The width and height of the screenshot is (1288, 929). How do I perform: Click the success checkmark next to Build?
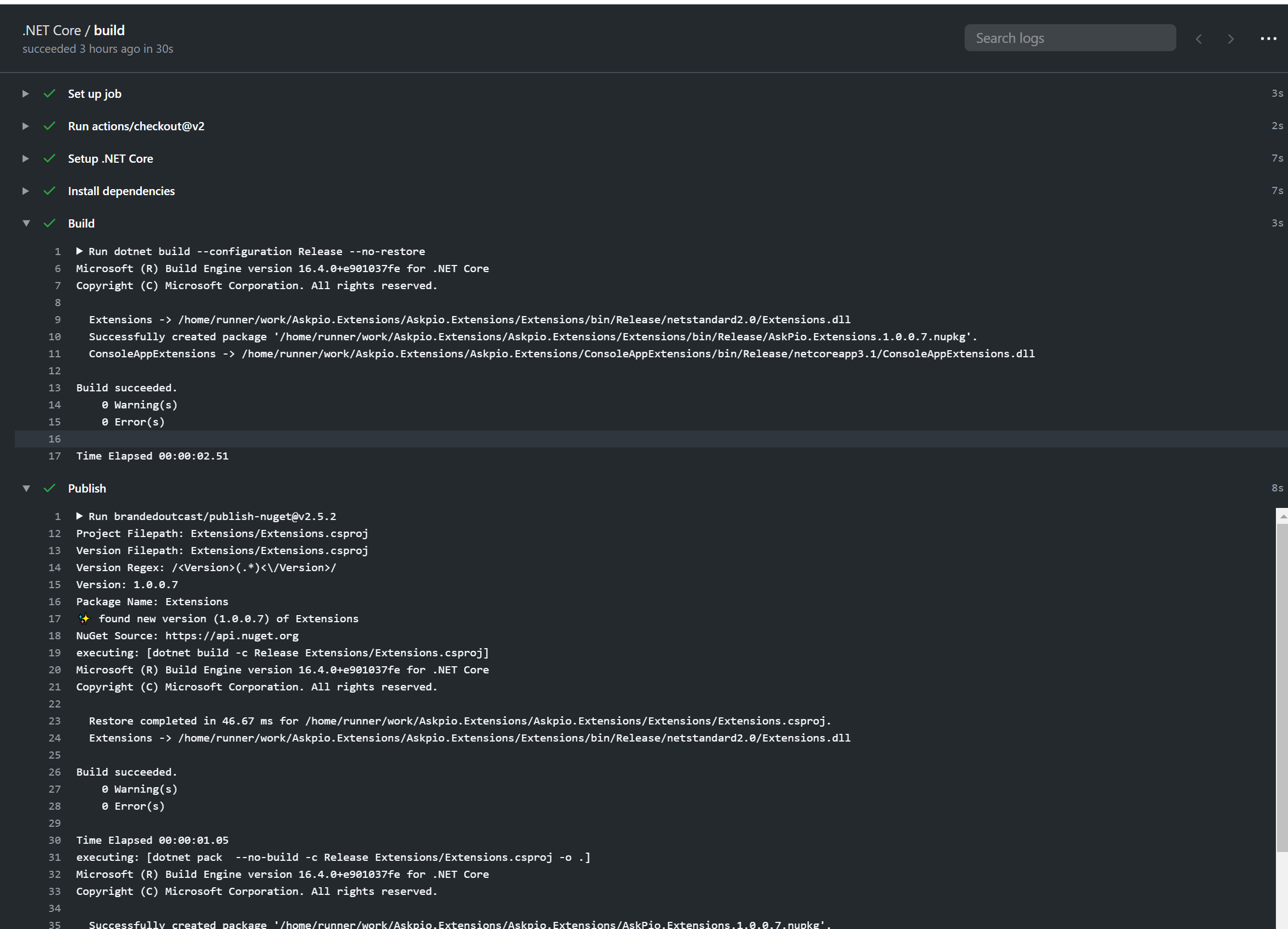pos(49,223)
